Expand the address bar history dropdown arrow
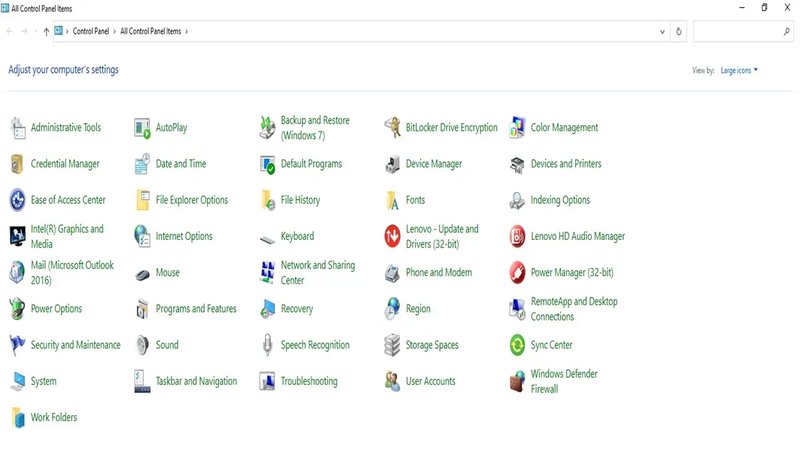The width and height of the screenshot is (800, 450). [662, 32]
